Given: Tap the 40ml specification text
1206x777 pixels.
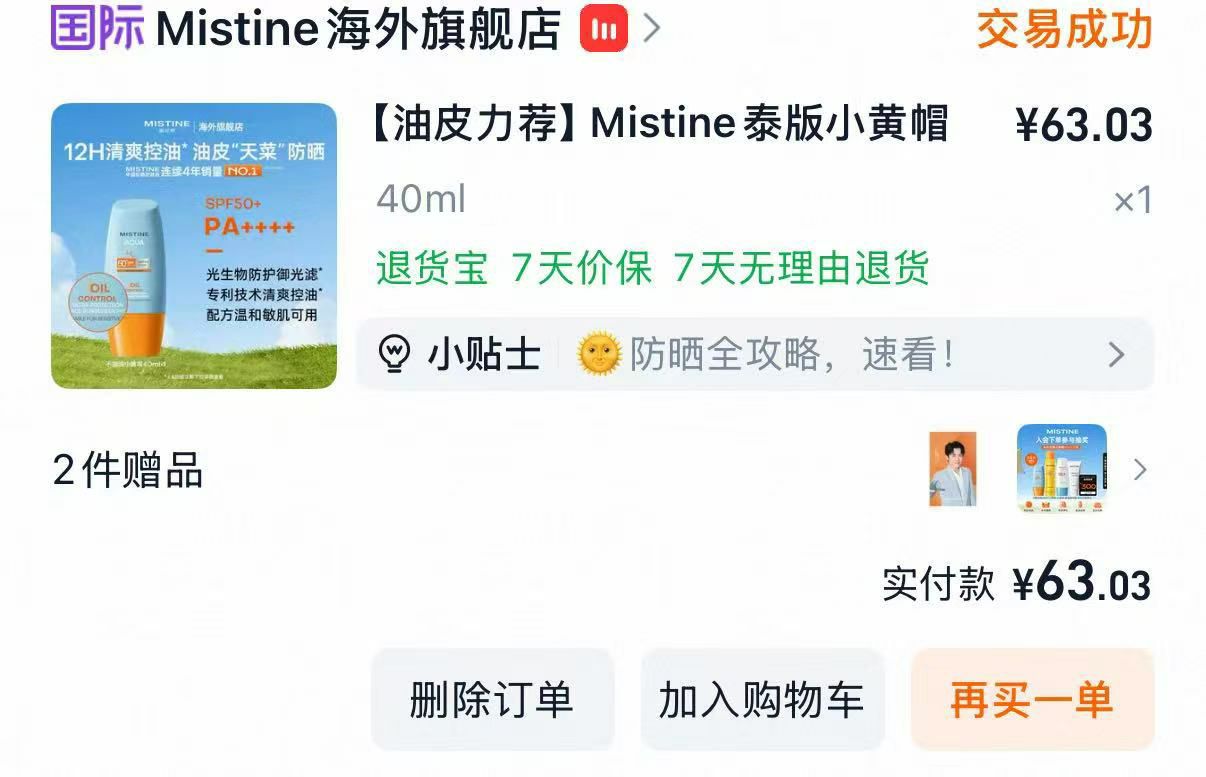Looking at the screenshot, I should click(x=421, y=200).
